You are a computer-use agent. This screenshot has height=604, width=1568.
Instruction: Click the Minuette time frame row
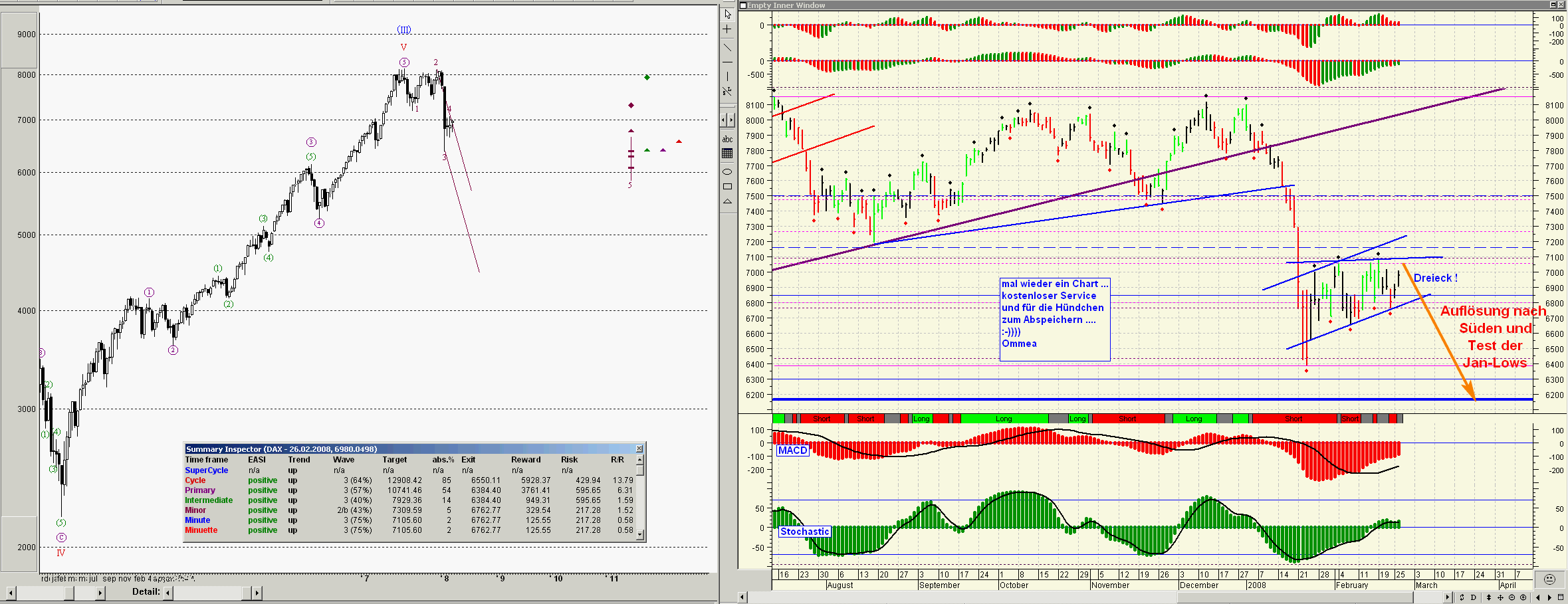201,530
